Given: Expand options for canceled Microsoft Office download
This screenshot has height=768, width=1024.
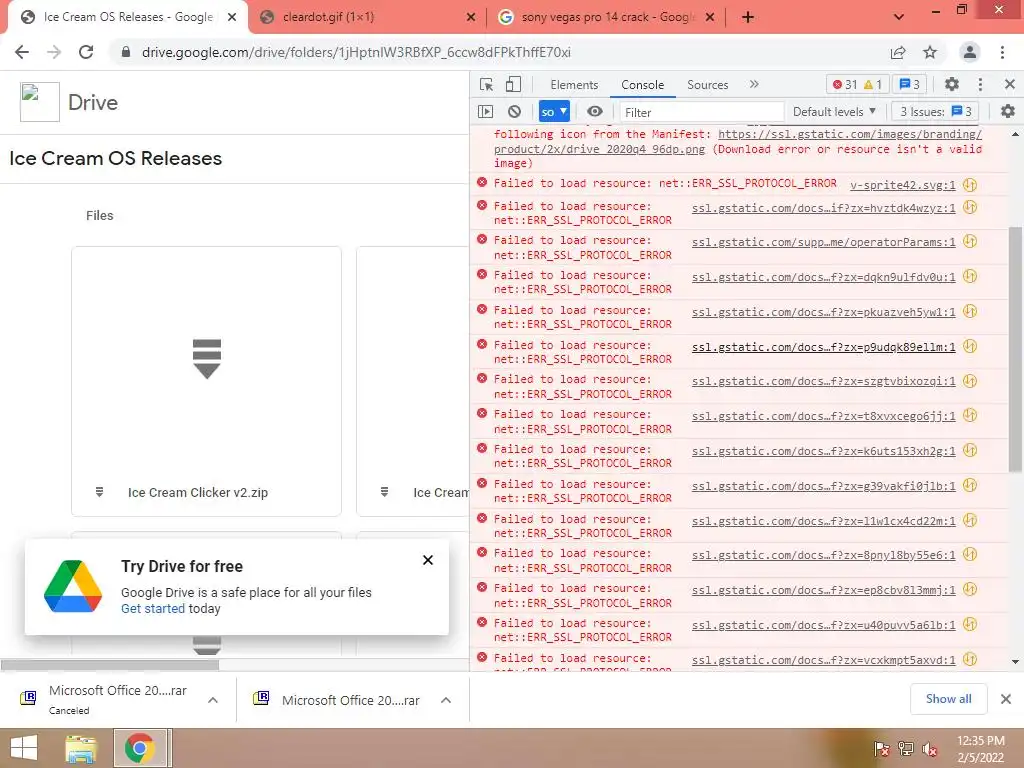Looking at the screenshot, I should click(x=212, y=700).
